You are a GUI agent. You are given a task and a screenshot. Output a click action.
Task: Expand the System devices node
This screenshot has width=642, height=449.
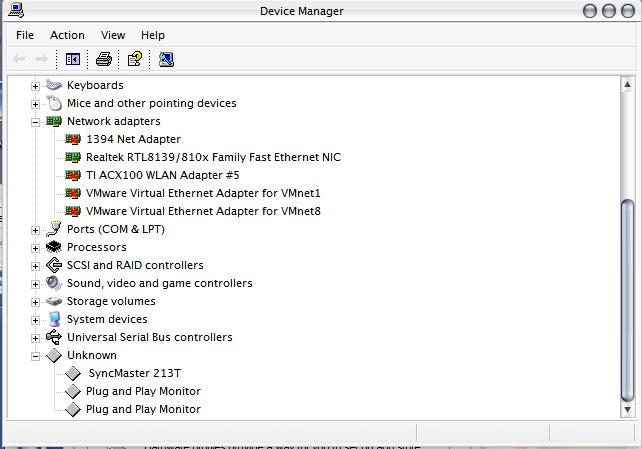point(35,320)
